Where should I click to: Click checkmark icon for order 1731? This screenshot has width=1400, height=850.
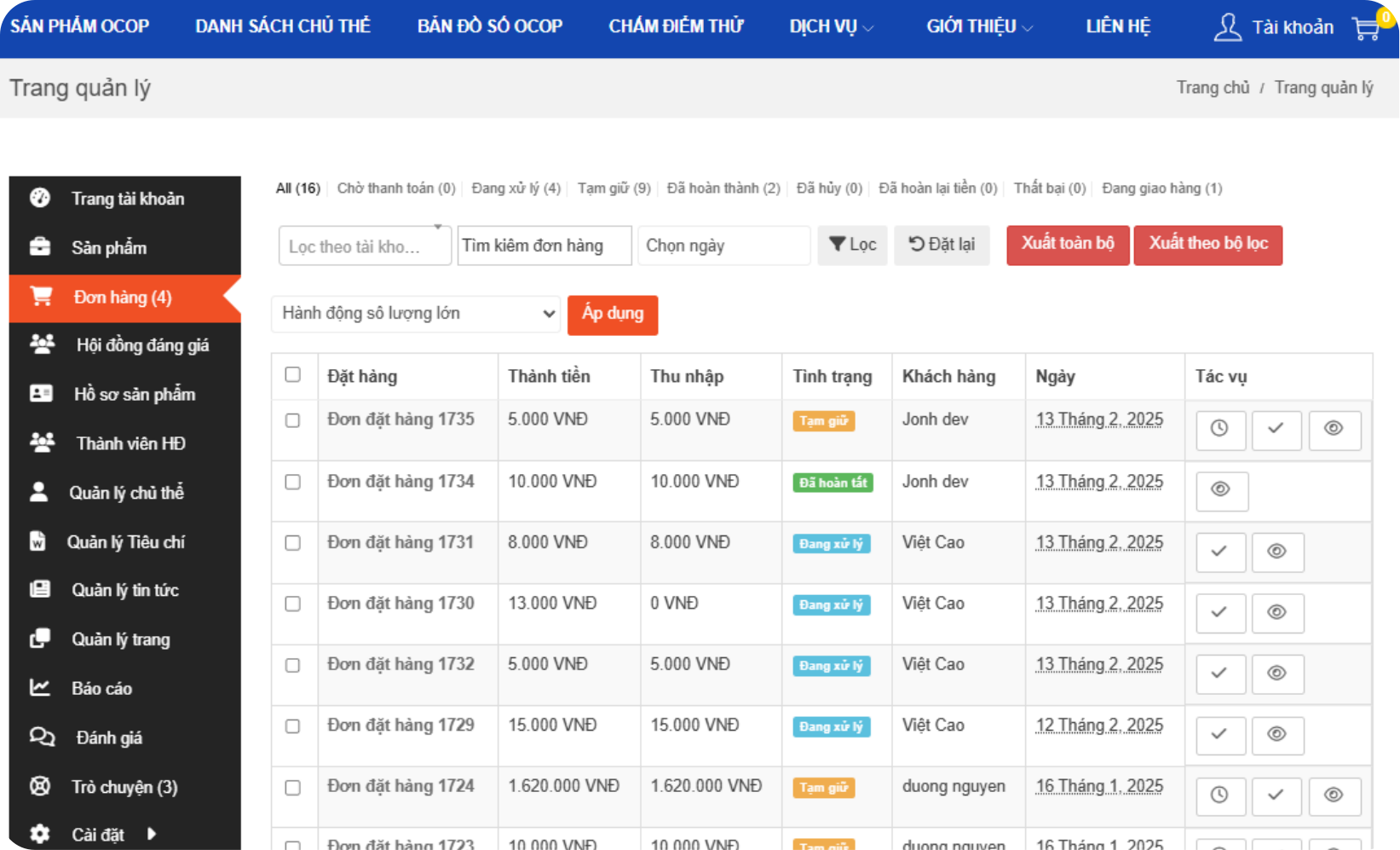[1219, 552]
